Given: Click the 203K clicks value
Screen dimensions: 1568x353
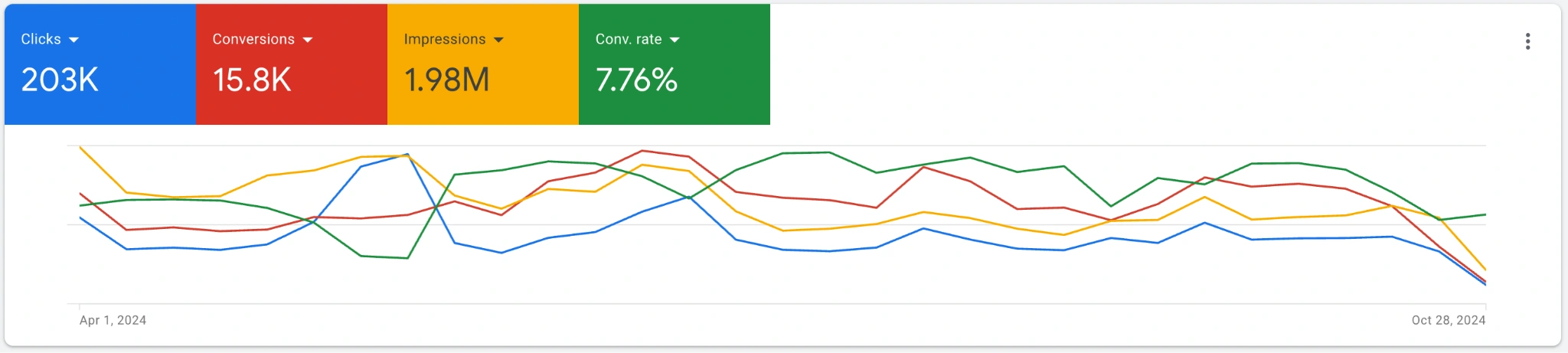Looking at the screenshot, I should [x=60, y=80].
